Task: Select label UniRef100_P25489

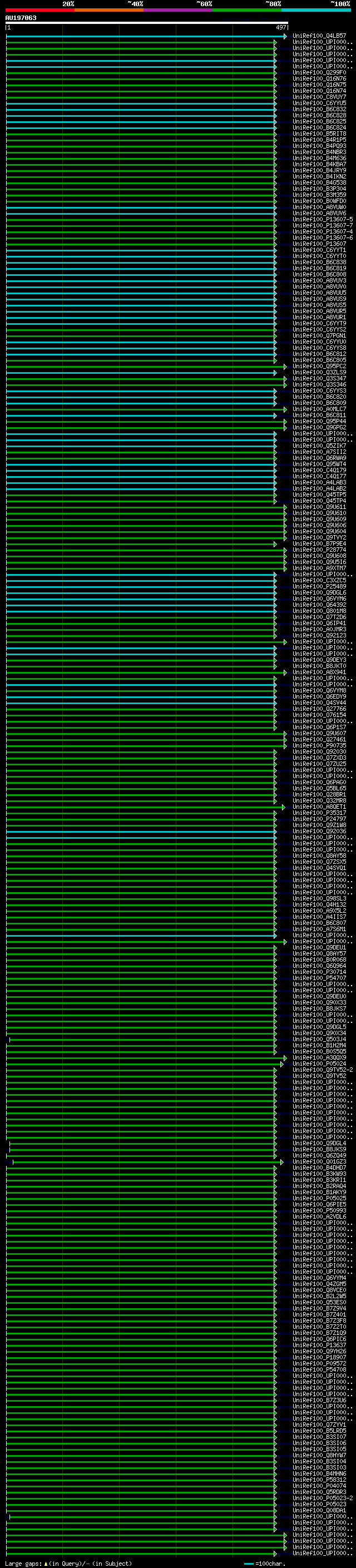Action: click(x=319, y=587)
